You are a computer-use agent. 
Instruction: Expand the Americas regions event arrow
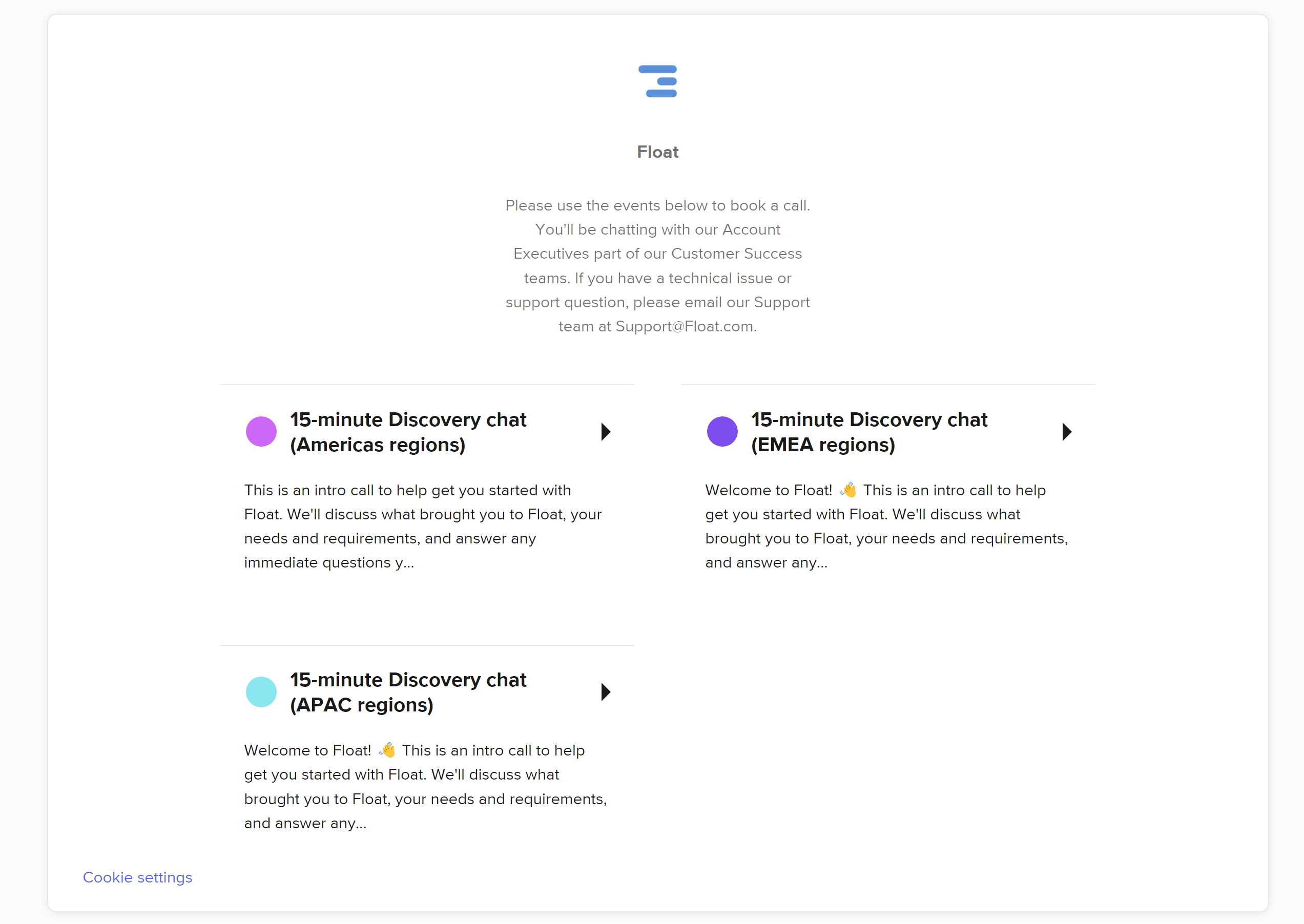pyautogui.click(x=606, y=432)
